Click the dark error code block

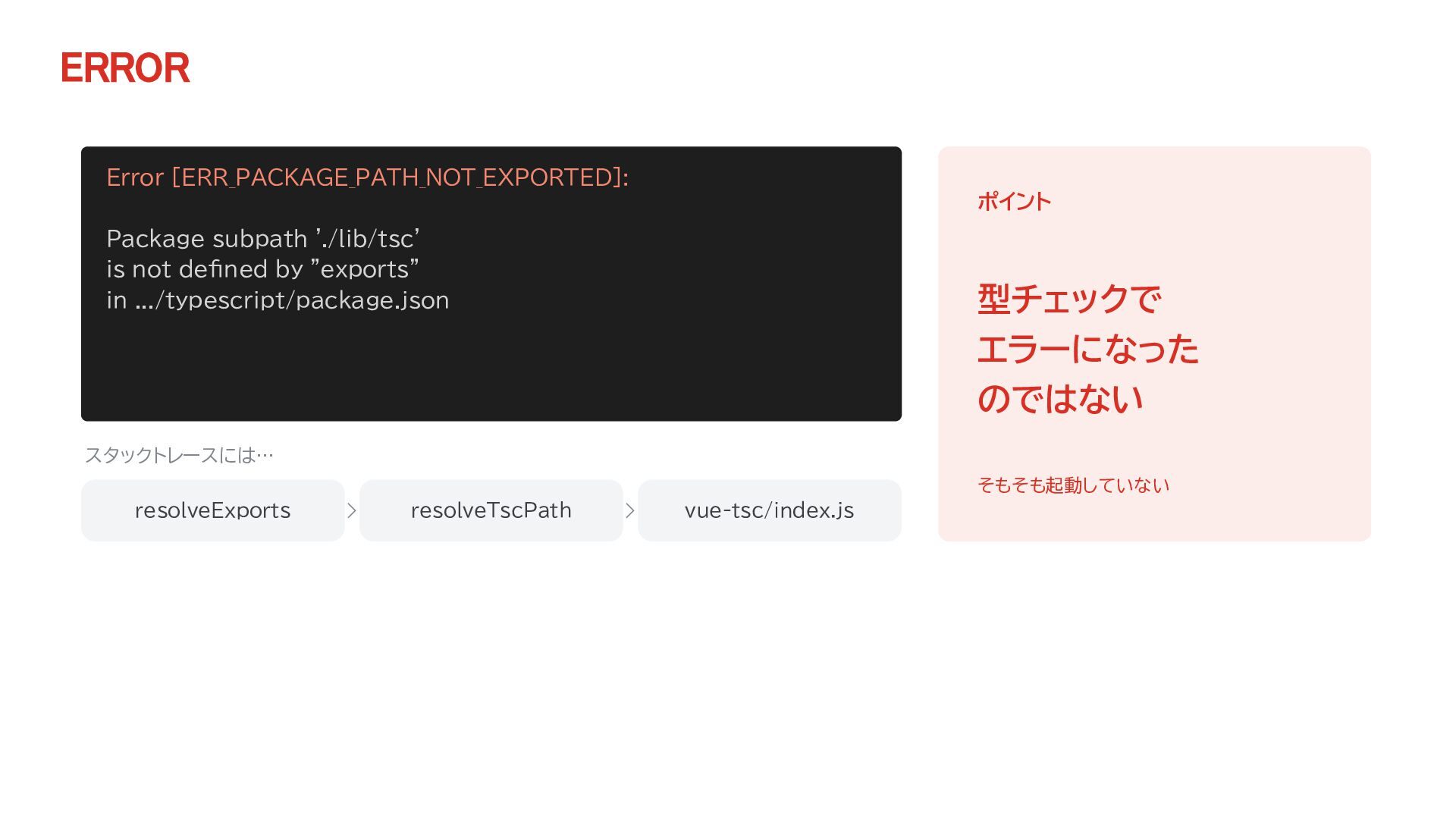click(x=491, y=284)
